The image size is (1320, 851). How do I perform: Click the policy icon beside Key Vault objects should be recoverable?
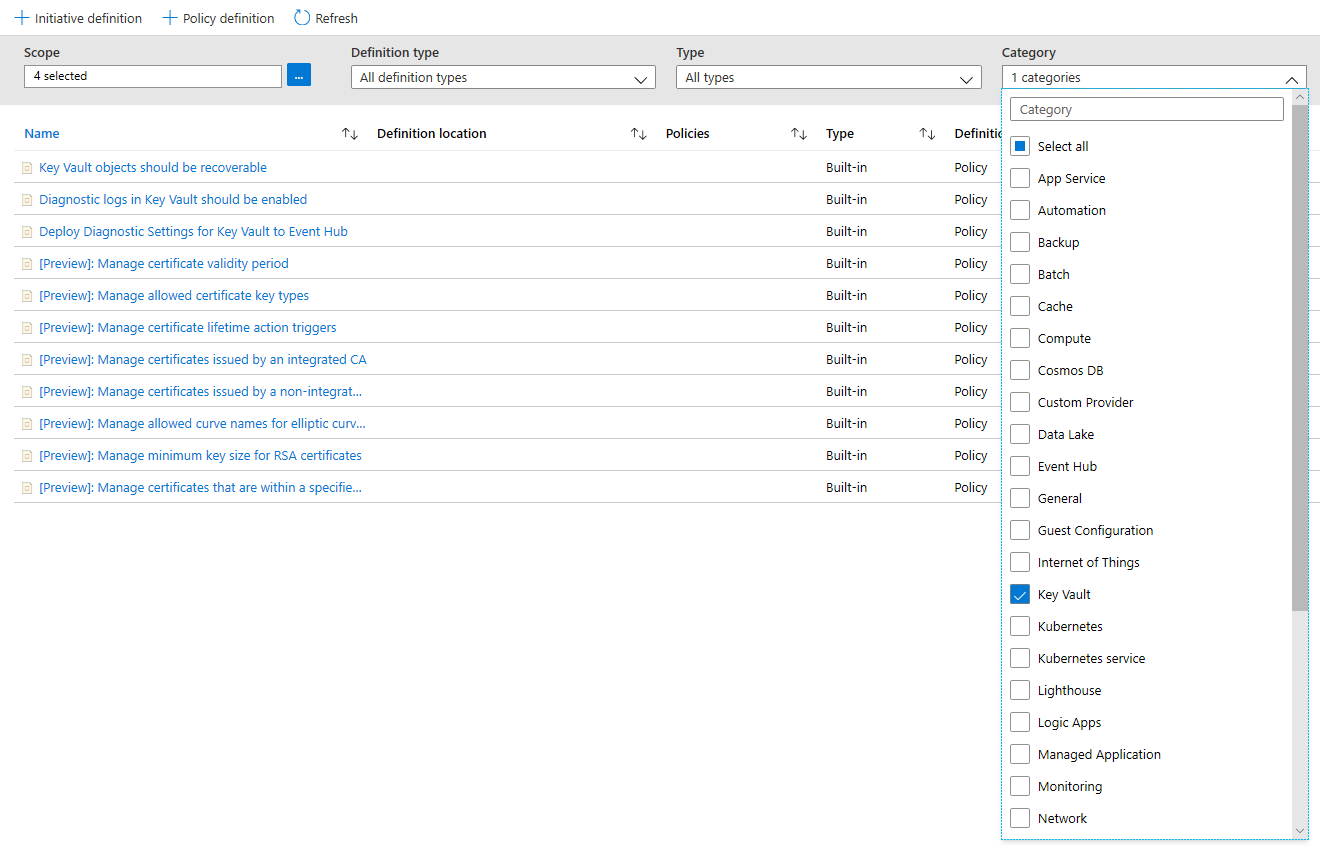tap(26, 167)
